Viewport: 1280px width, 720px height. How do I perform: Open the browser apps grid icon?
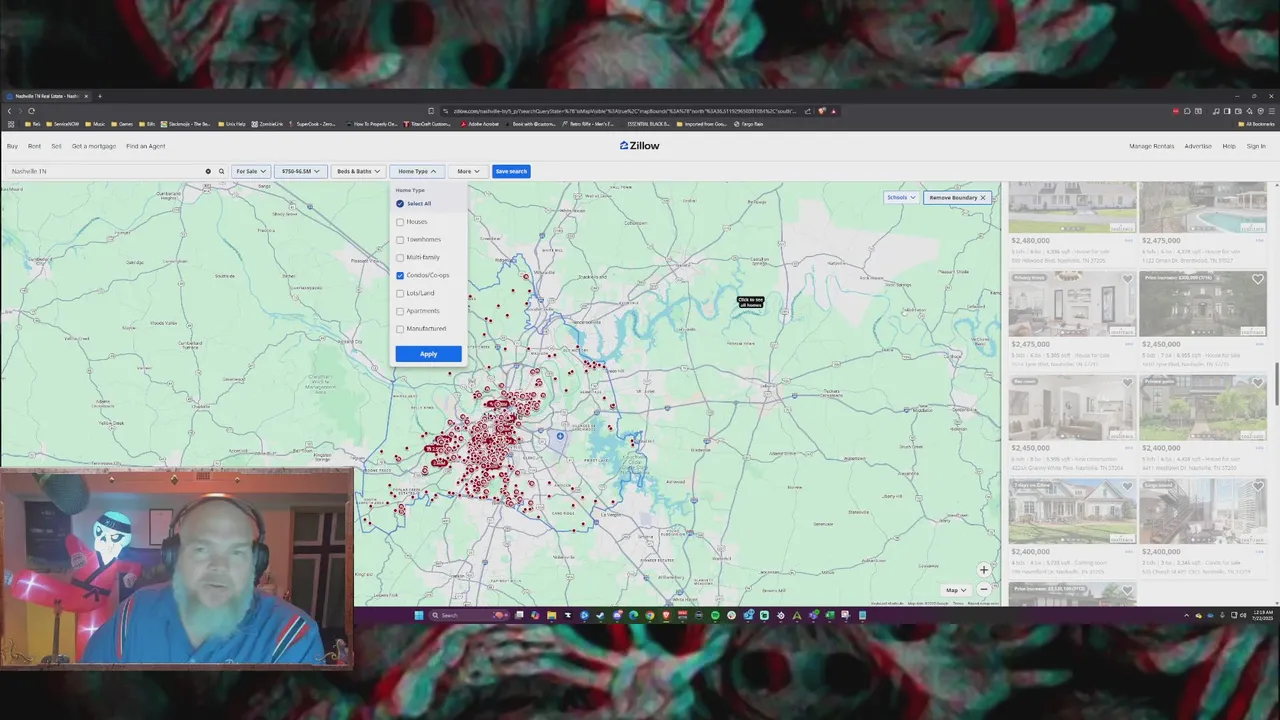coord(10,124)
